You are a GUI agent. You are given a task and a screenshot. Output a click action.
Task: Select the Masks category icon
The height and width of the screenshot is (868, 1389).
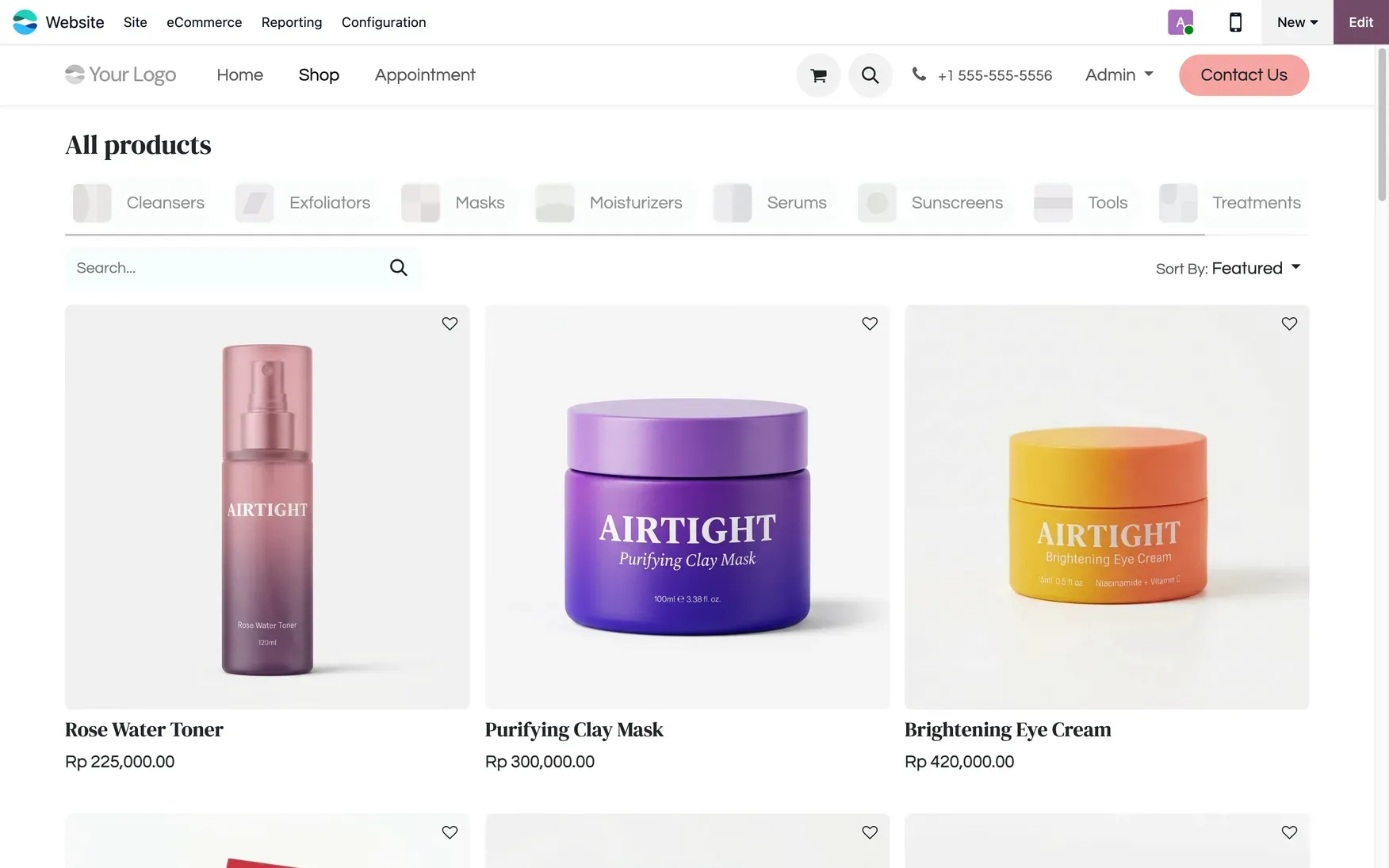[x=420, y=203]
